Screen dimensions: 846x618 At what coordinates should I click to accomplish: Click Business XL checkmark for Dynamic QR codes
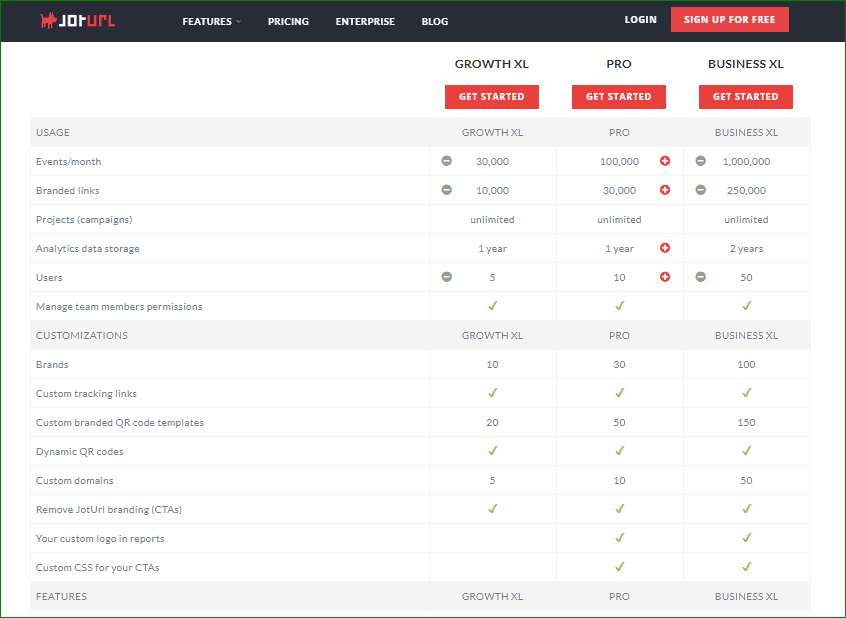pyautogui.click(x=747, y=451)
